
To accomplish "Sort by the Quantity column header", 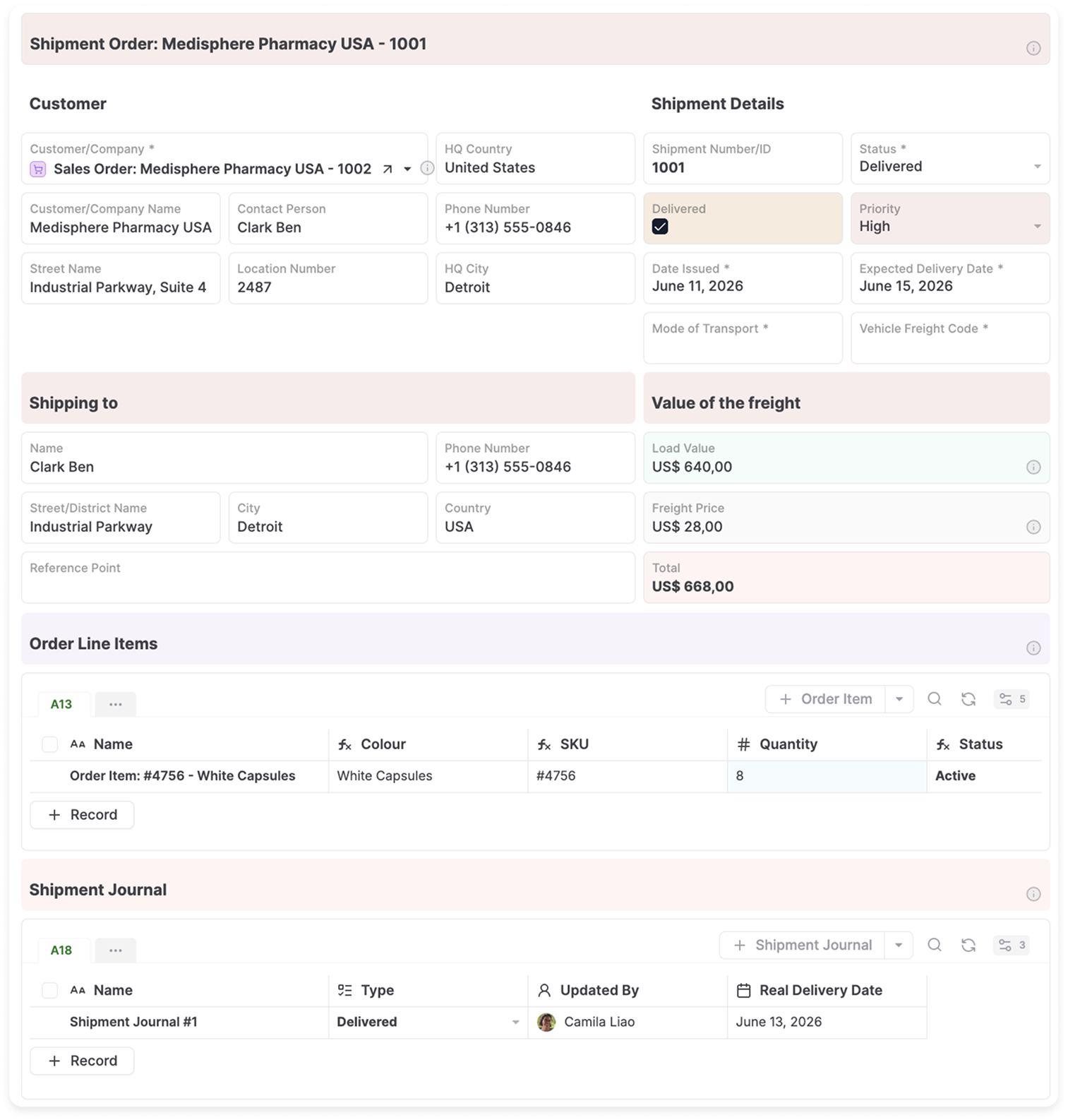I will 827,744.
